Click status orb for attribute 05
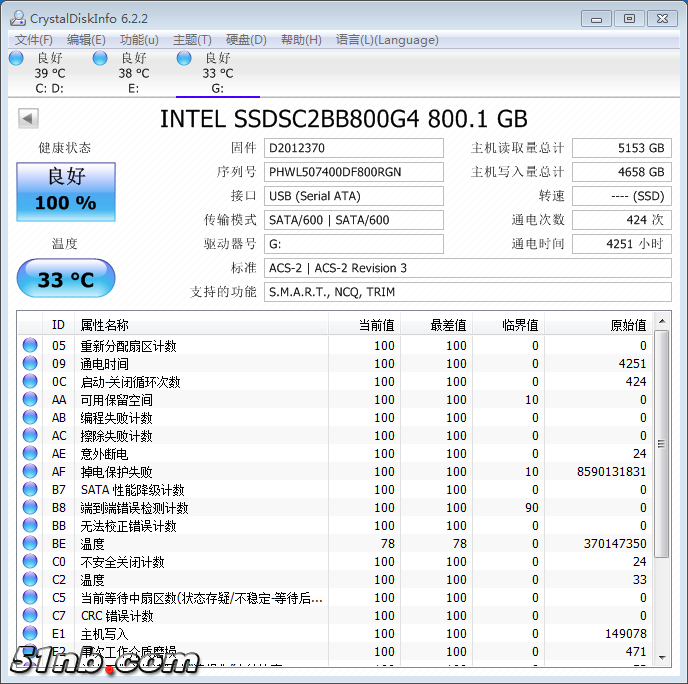The width and height of the screenshot is (688, 684). 30,346
